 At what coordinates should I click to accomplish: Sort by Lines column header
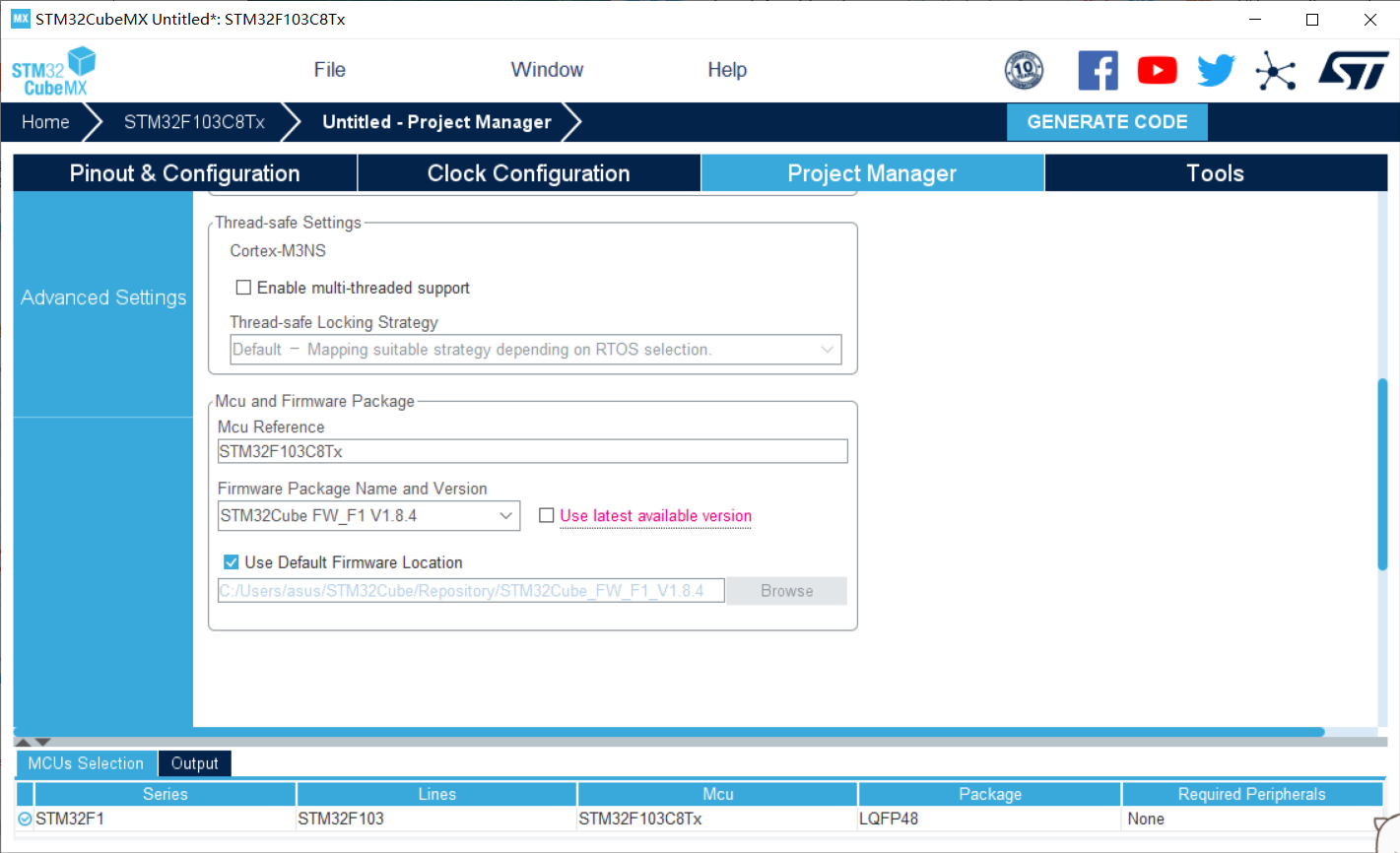(436, 794)
